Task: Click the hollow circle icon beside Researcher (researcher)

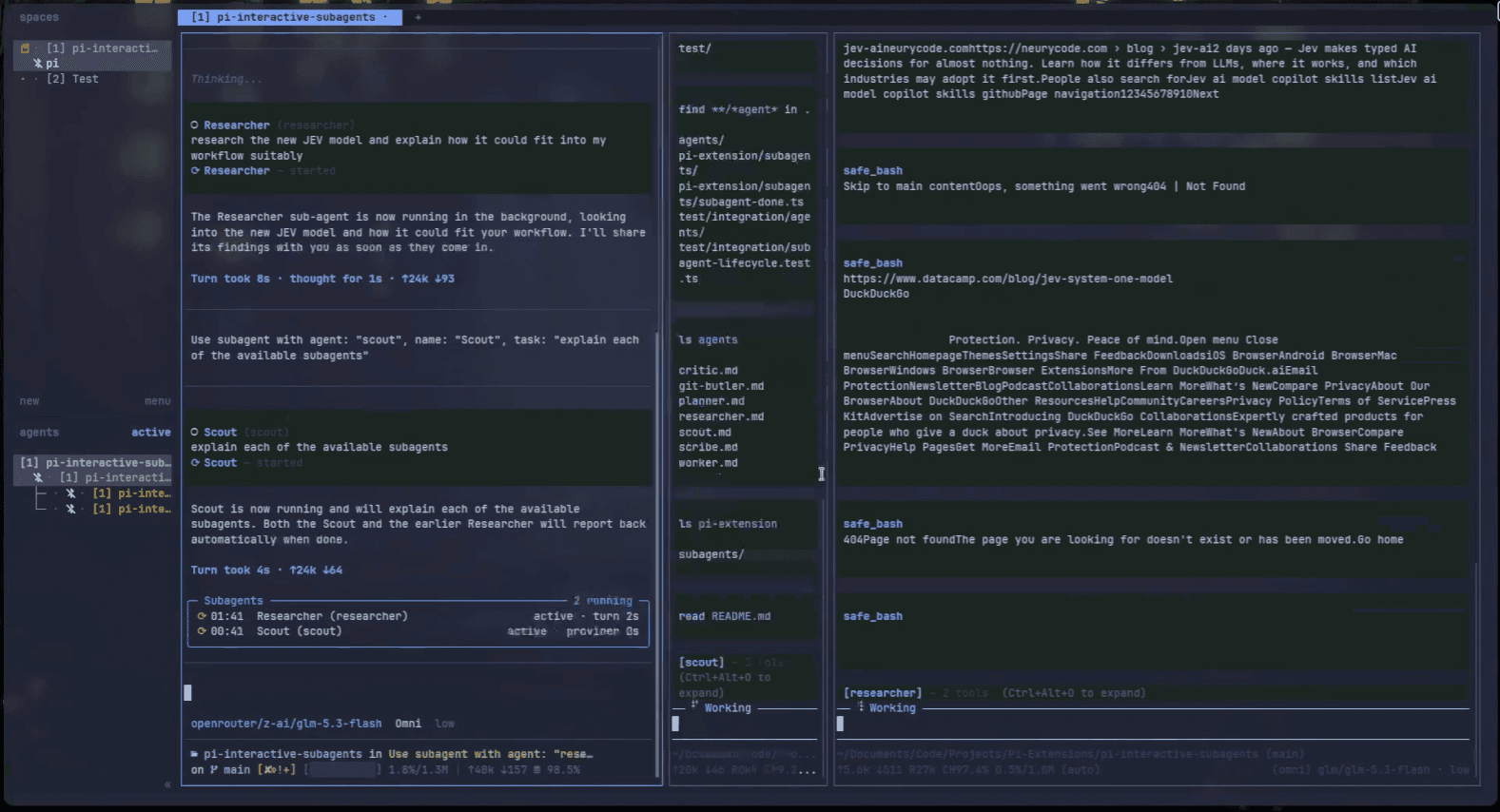Action: (x=195, y=126)
